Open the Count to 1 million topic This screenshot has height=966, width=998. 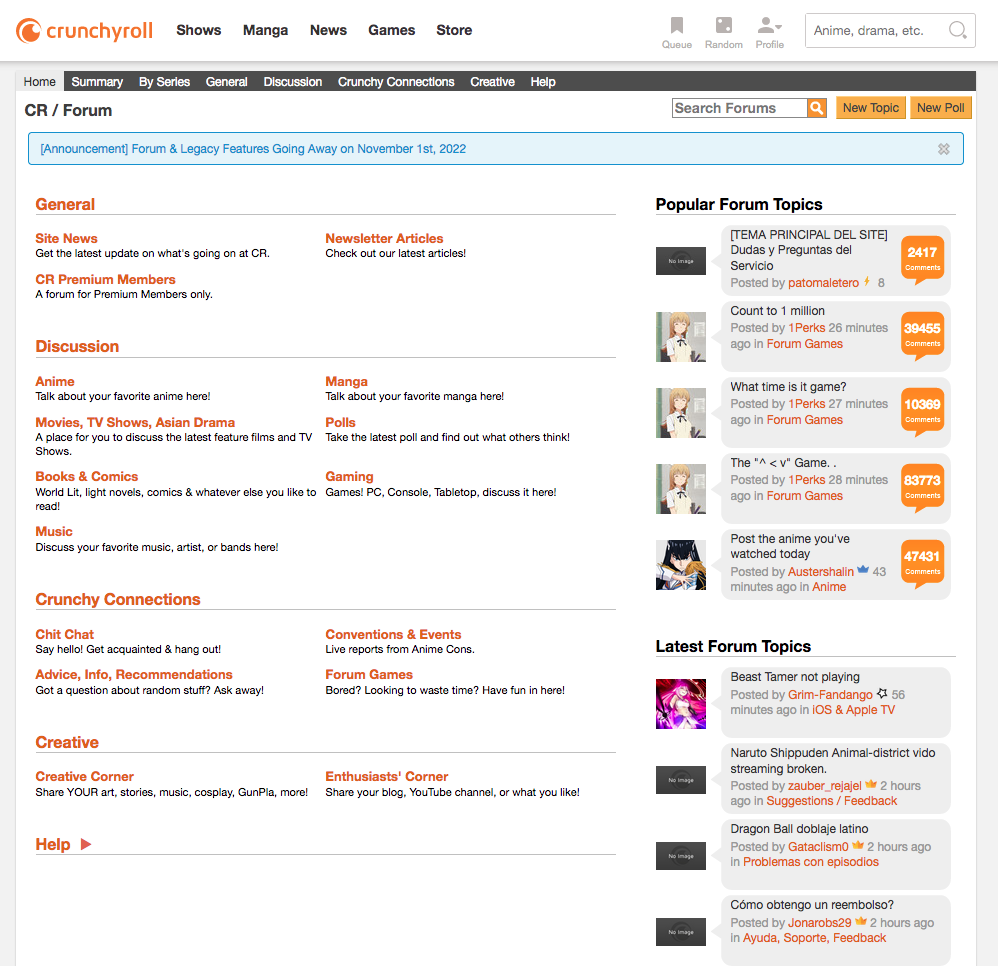pos(778,310)
